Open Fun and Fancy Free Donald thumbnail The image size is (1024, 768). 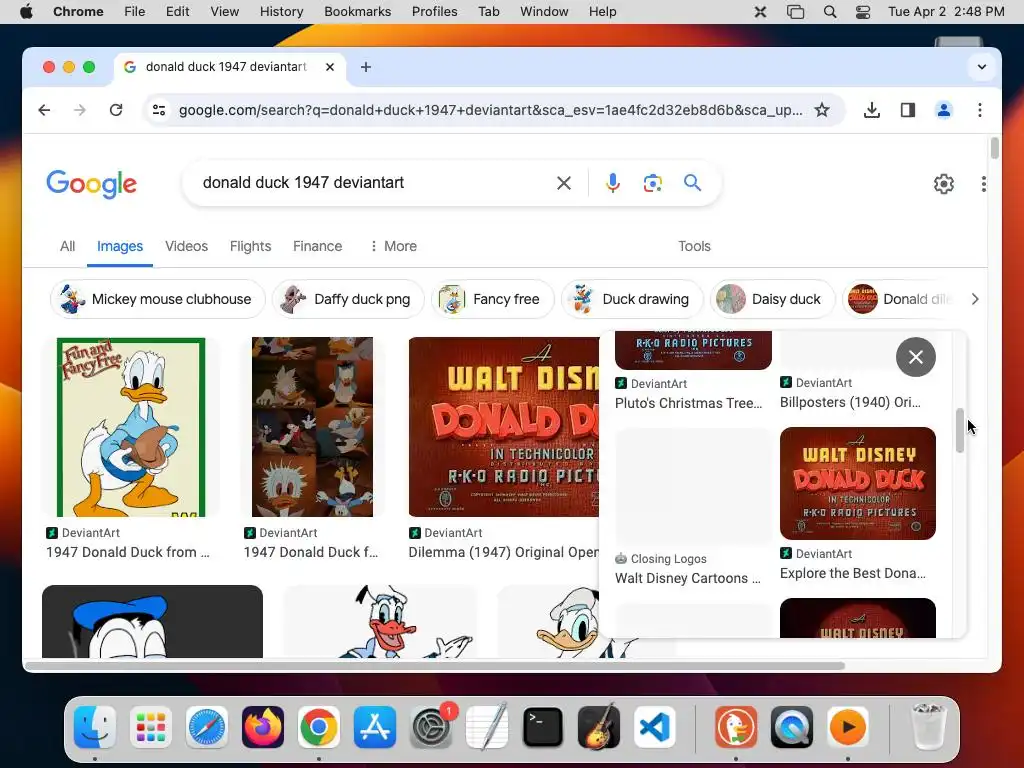[131, 427]
